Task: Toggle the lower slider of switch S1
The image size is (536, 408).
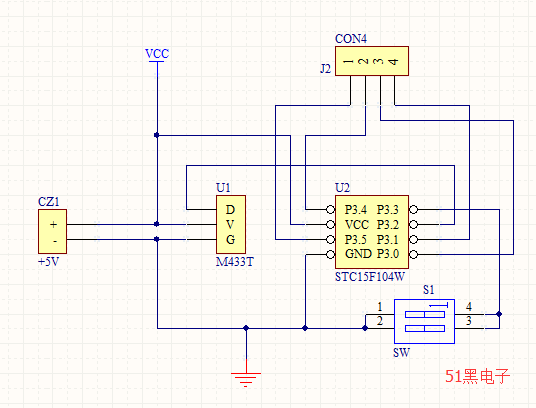Action: (x=425, y=328)
